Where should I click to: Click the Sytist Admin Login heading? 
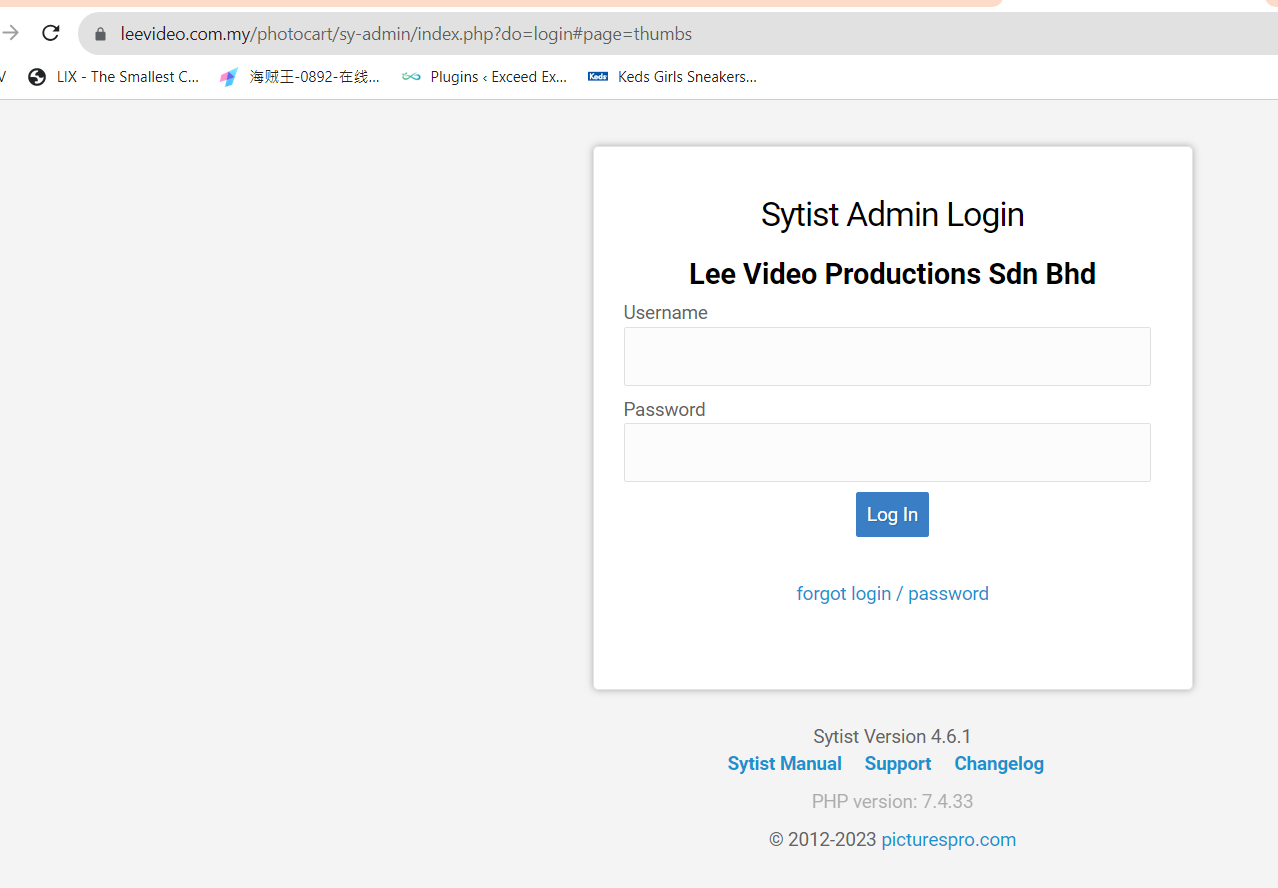click(x=892, y=214)
